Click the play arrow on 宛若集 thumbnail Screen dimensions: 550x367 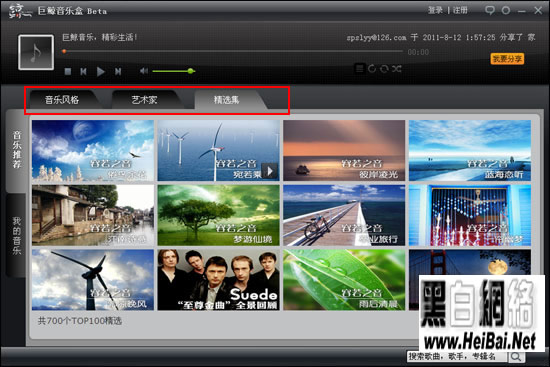coord(270,171)
